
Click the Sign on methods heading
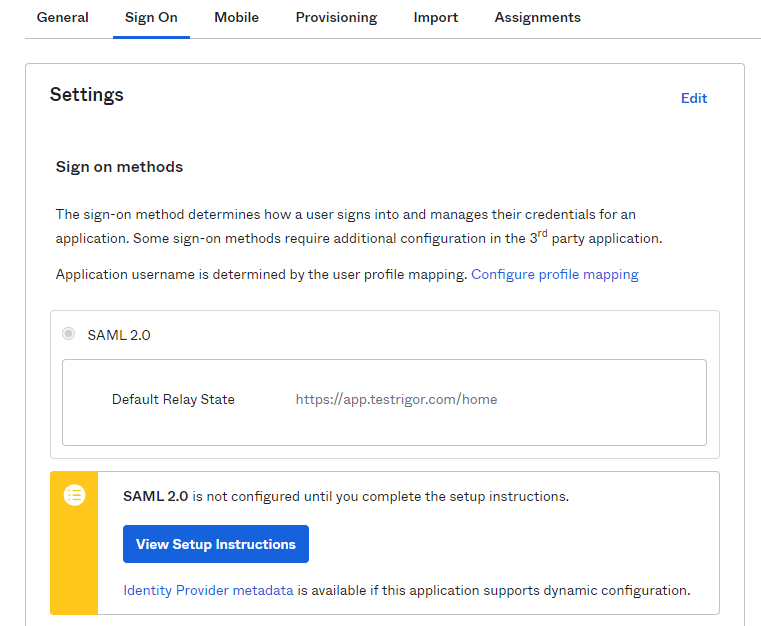119,167
